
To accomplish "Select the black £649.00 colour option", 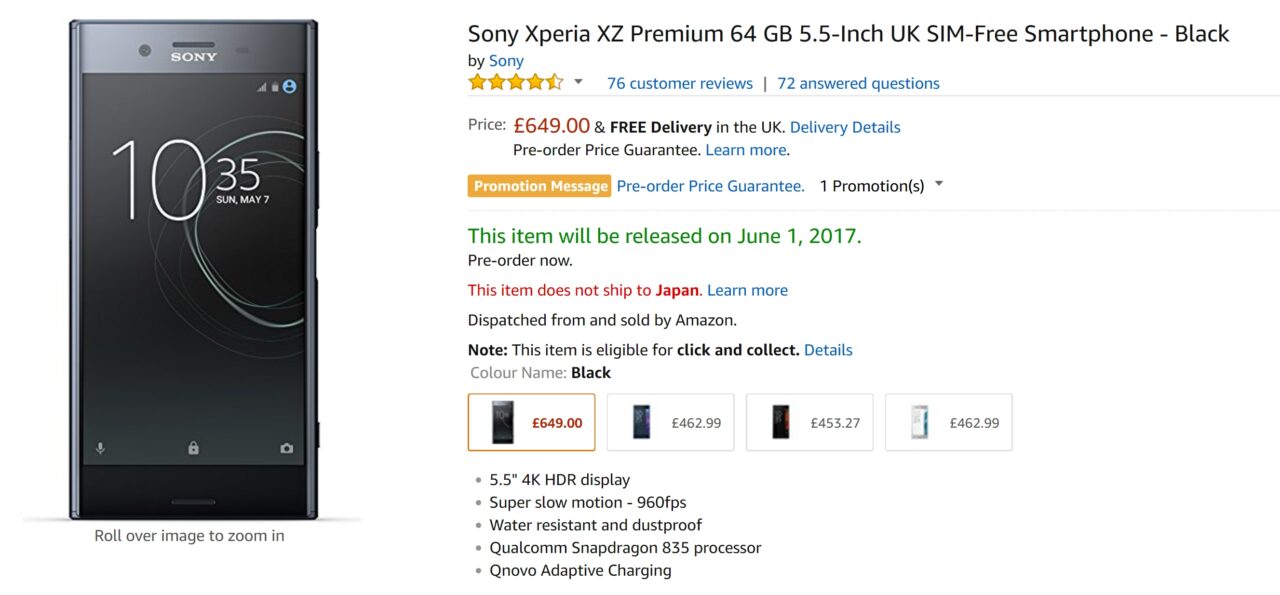I will pos(531,422).
